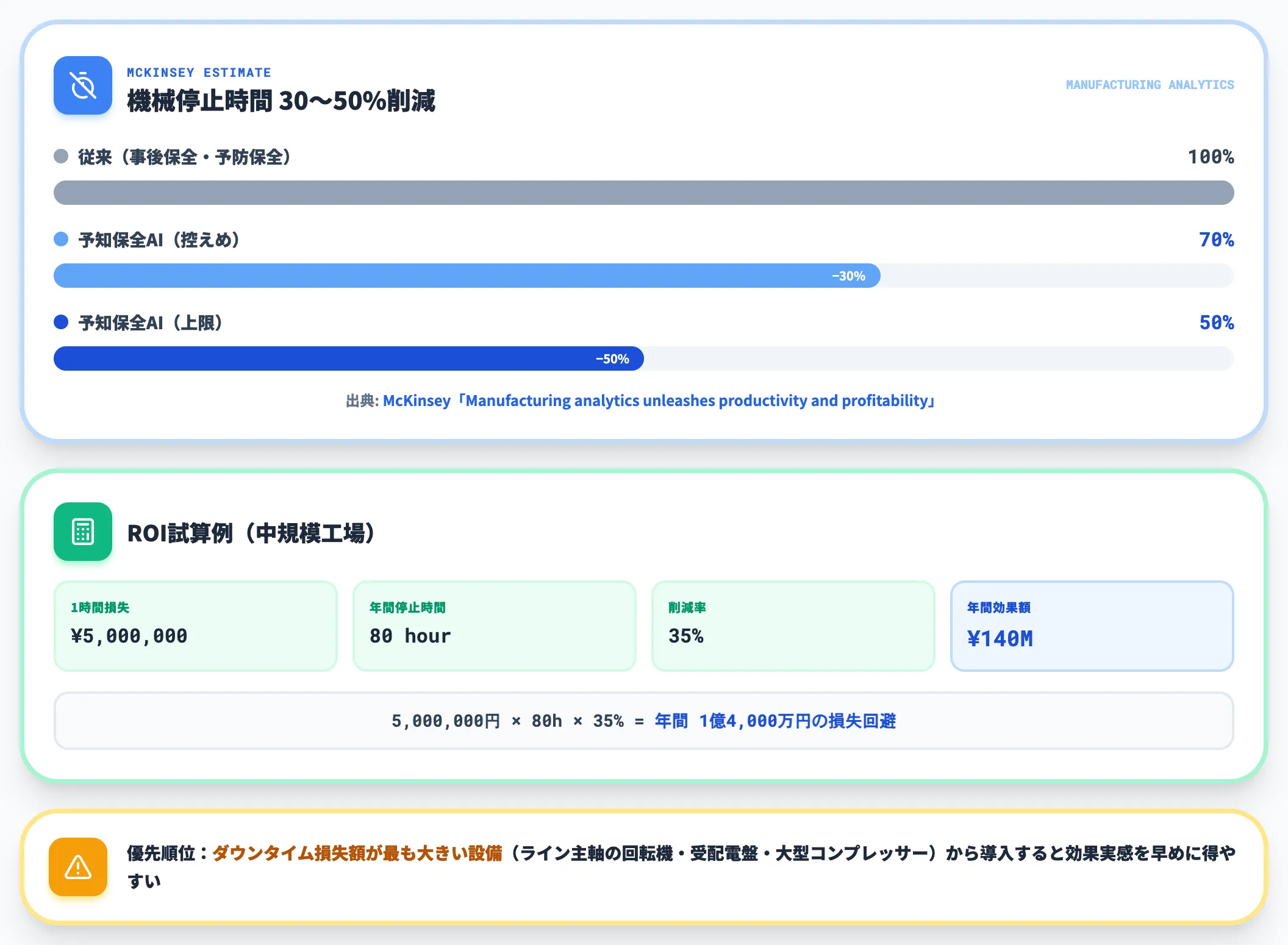Click the 50% value on the 上限 row

1216,323
